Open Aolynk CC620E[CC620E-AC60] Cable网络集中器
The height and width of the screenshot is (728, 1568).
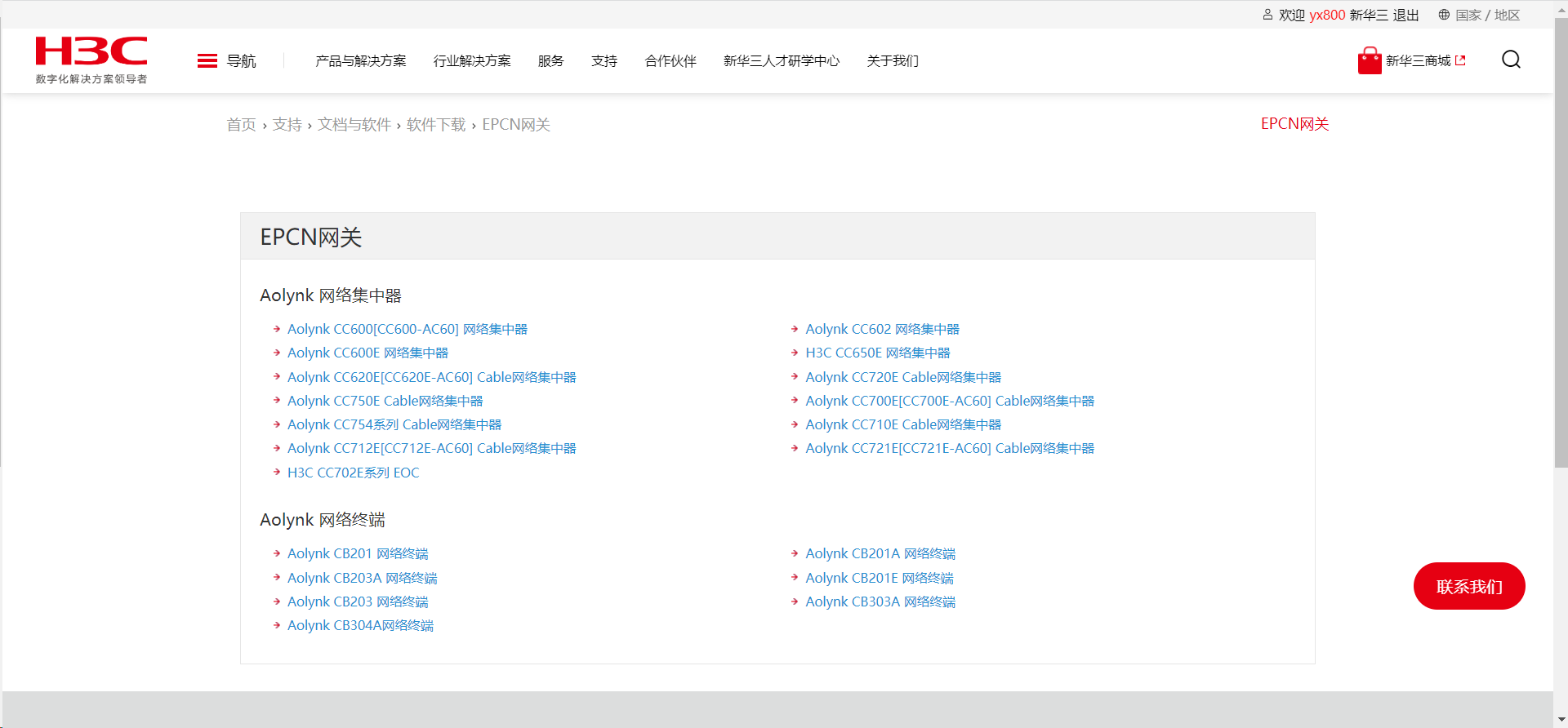point(432,377)
